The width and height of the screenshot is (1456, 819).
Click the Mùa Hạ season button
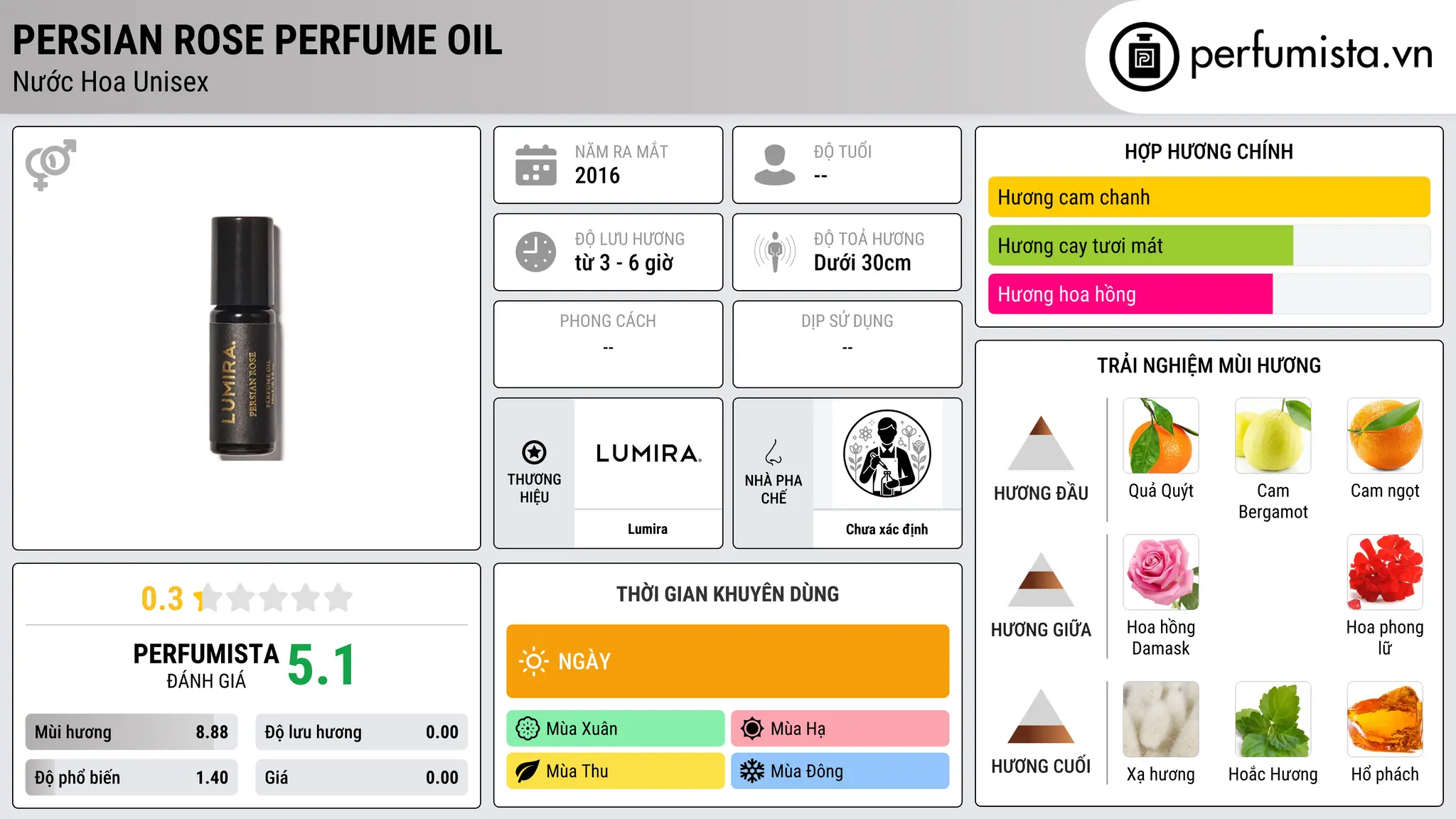click(x=840, y=729)
